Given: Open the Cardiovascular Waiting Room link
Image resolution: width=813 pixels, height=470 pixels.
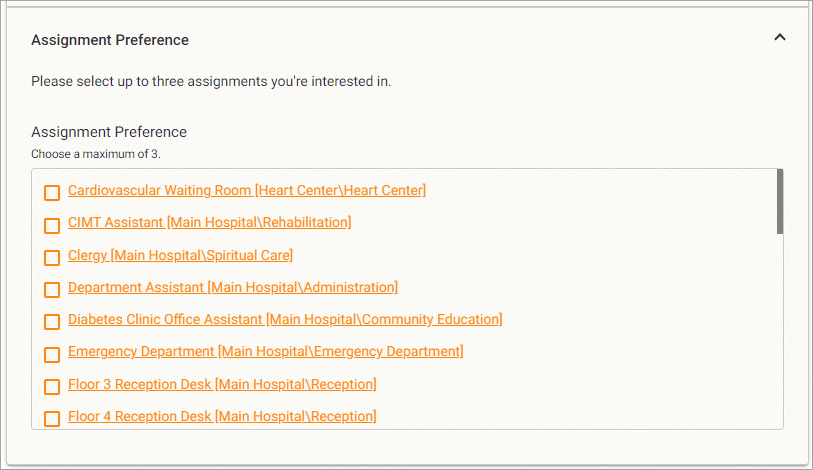Looking at the screenshot, I should pos(246,190).
